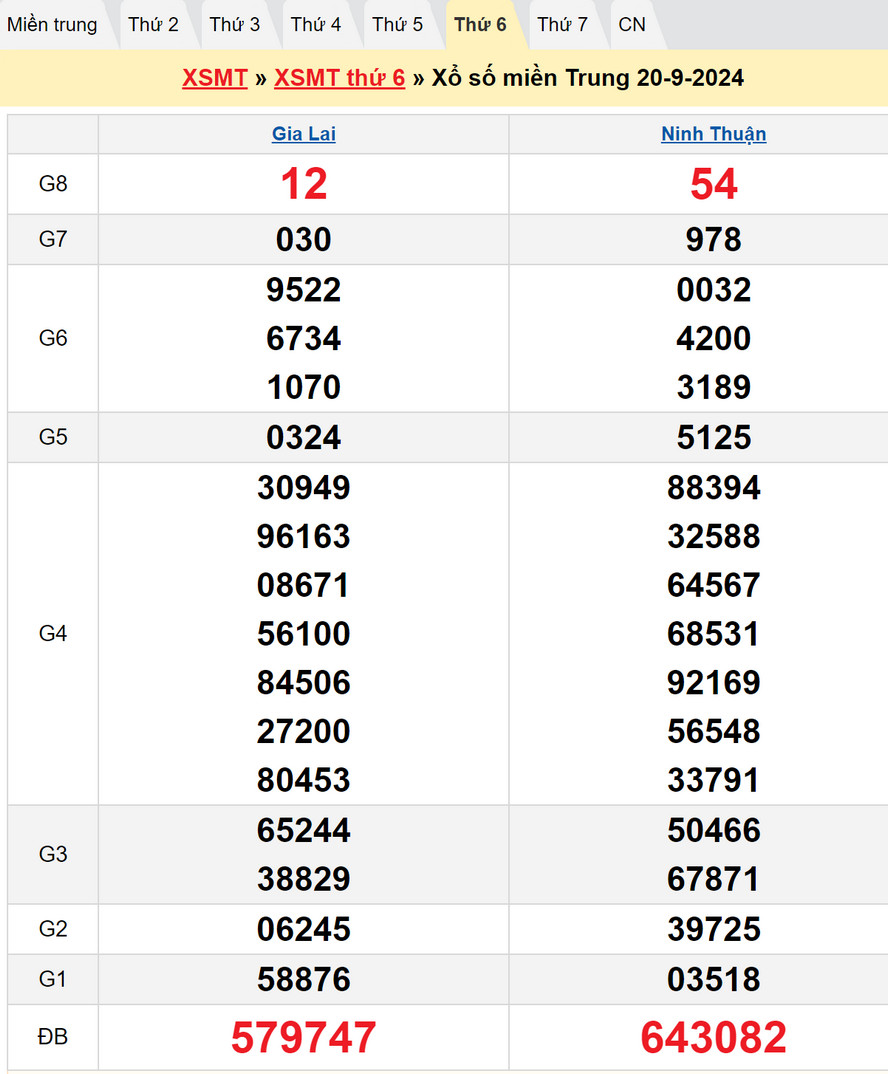Open the Gia Lai province link
Viewport: 888px width, 1074px height.
click(x=304, y=134)
